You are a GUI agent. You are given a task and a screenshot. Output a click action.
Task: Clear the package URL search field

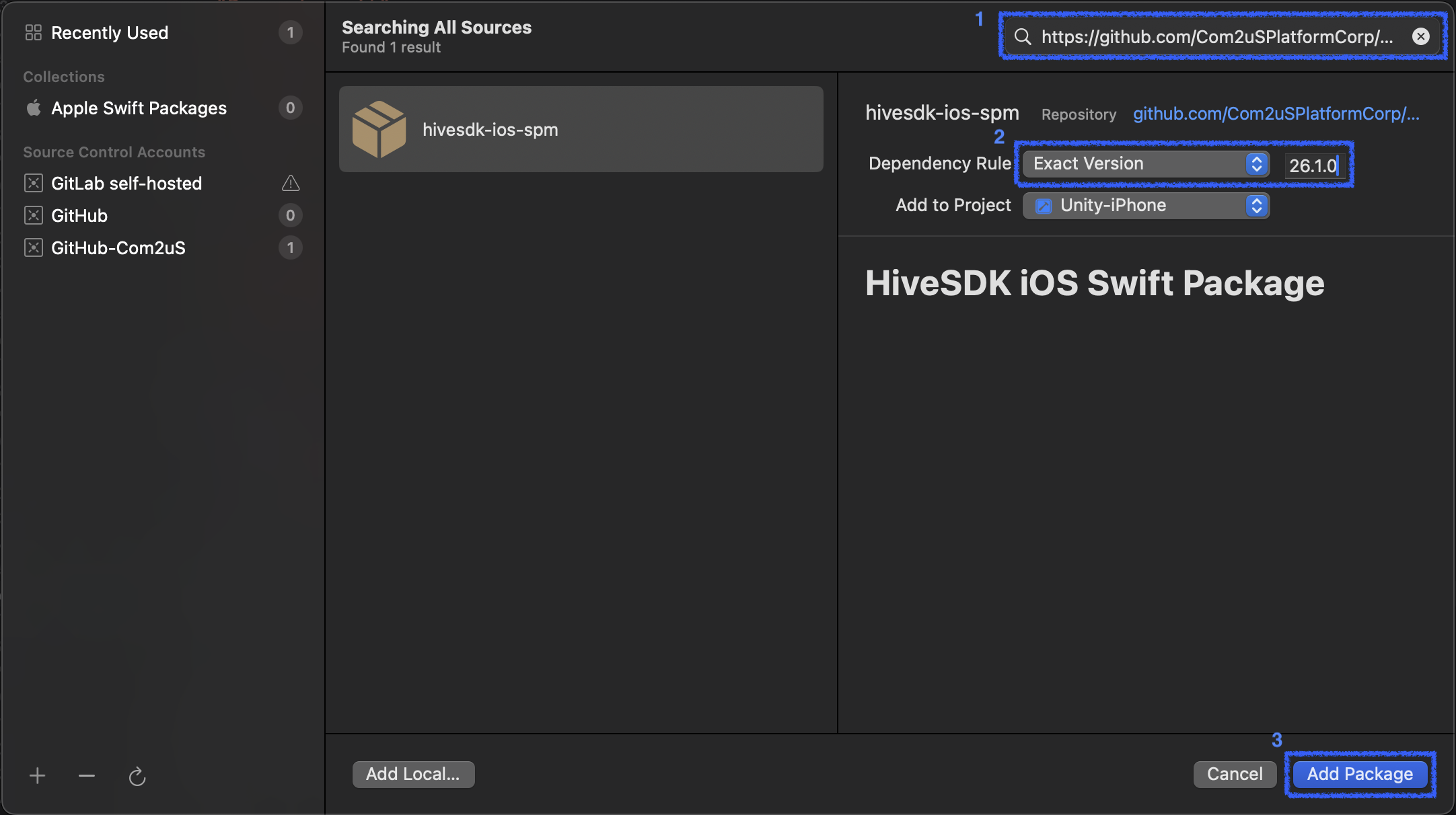[1420, 36]
